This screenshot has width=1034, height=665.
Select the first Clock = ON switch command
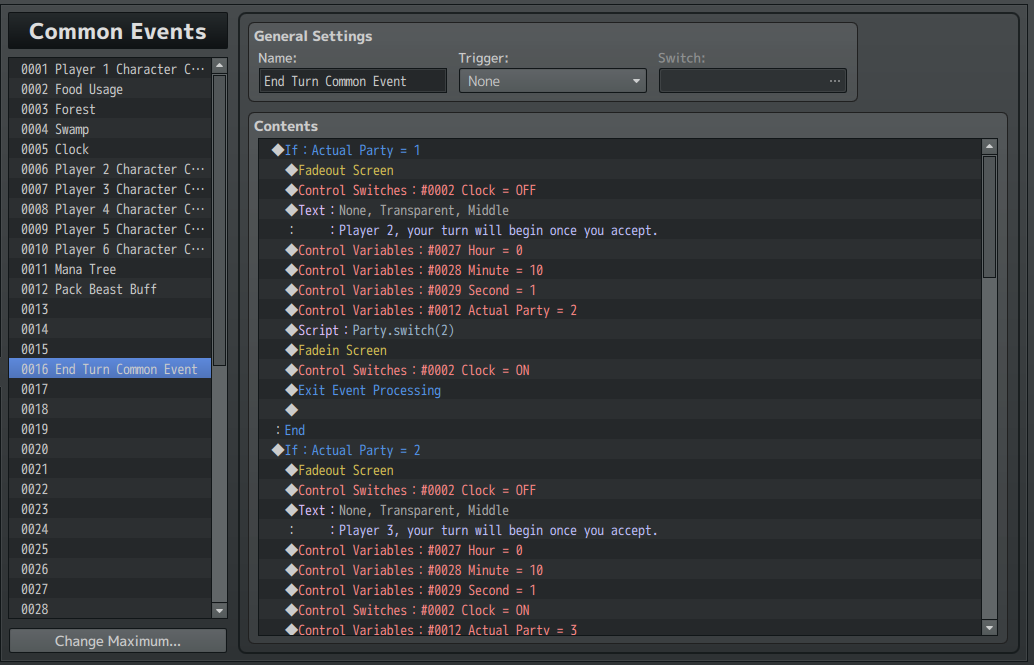(x=619, y=370)
